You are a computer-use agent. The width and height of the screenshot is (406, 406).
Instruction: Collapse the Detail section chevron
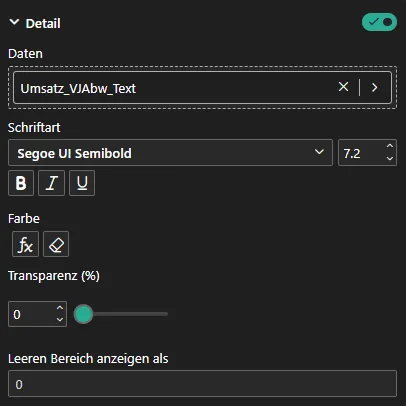14,22
